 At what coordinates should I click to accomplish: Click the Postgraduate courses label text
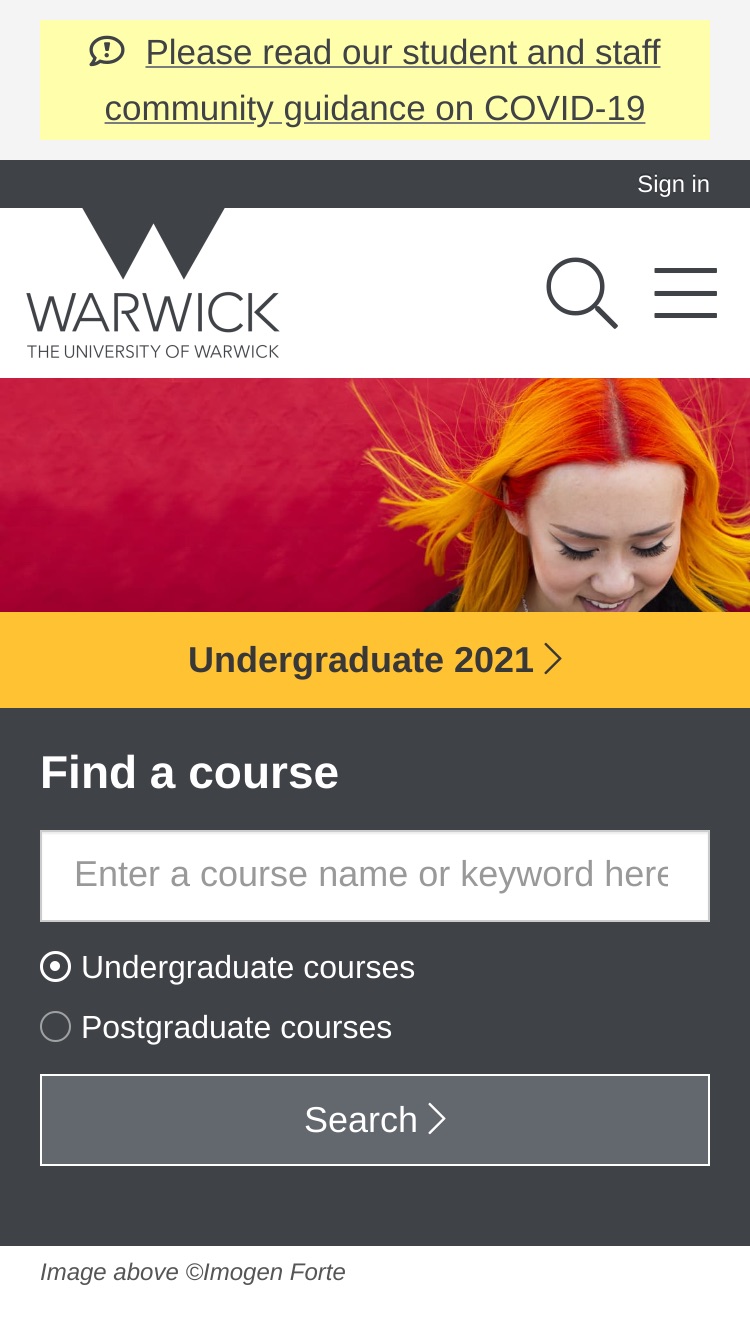click(236, 1027)
